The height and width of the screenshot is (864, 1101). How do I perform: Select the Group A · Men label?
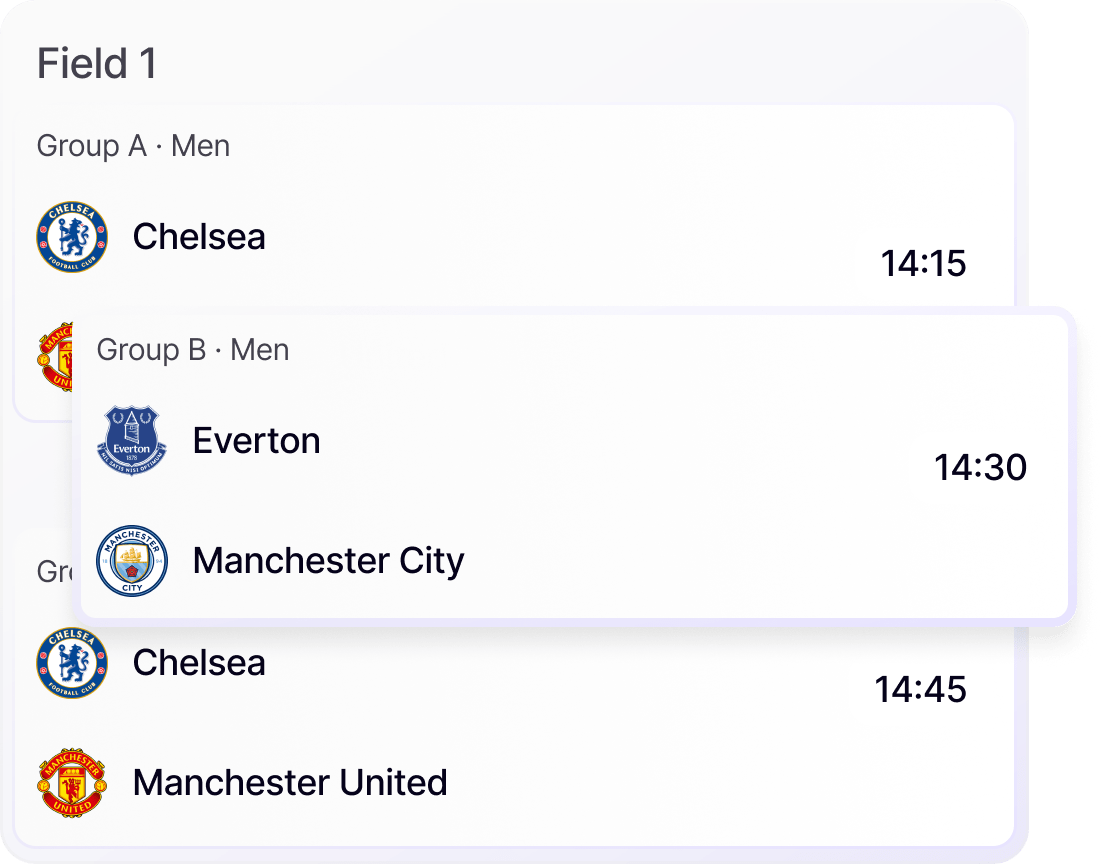click(x=133, y=146)
